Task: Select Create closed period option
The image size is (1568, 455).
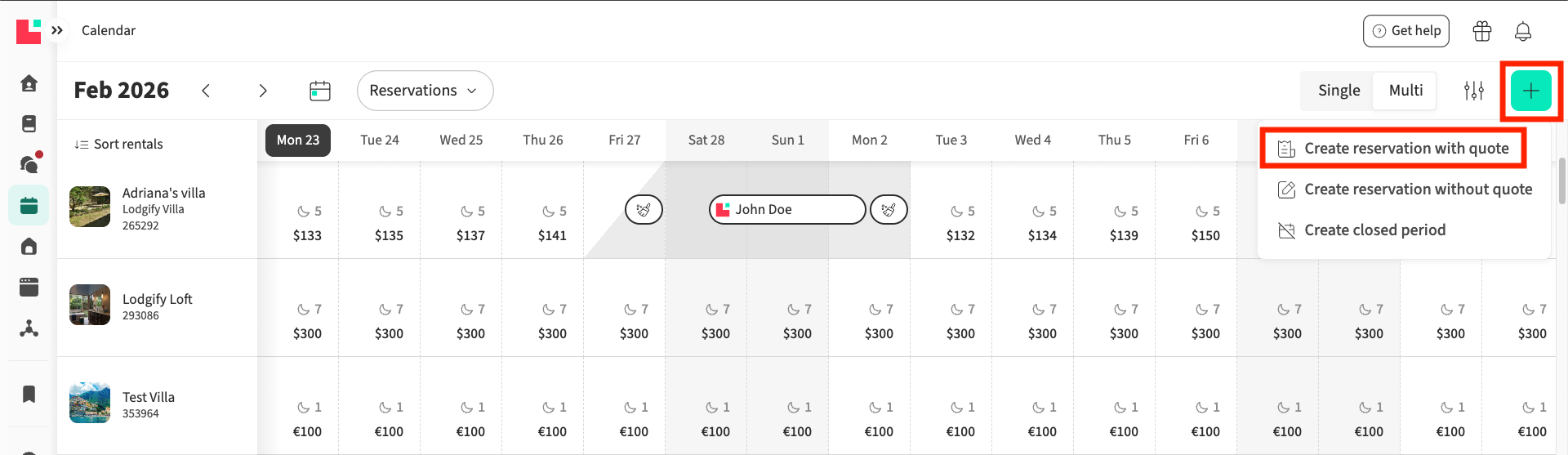Action: pyautogui.click(x=1374, y=230)
